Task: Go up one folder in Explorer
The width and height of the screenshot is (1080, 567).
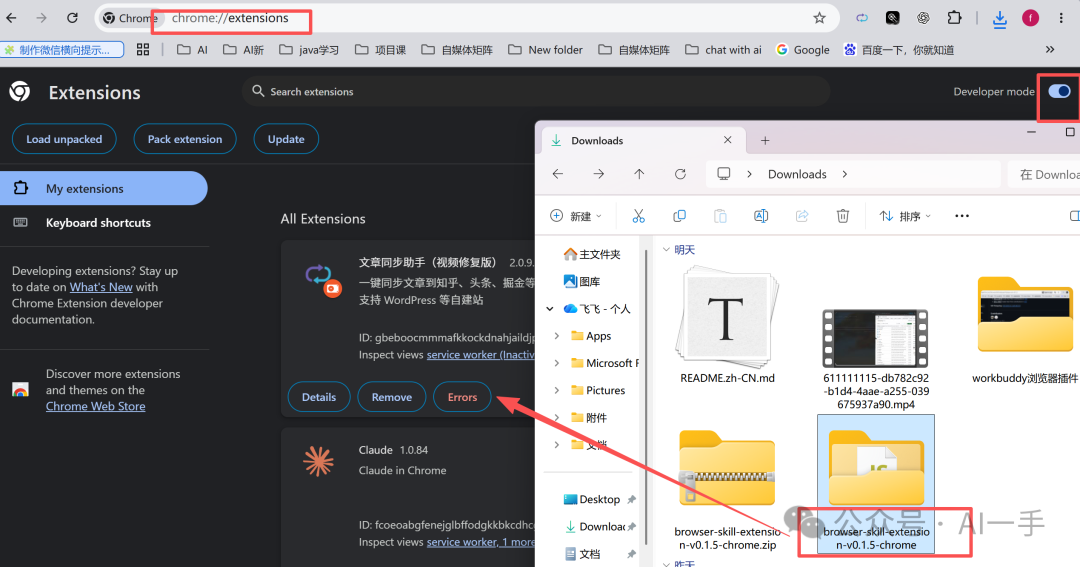Action: [639, 174]
